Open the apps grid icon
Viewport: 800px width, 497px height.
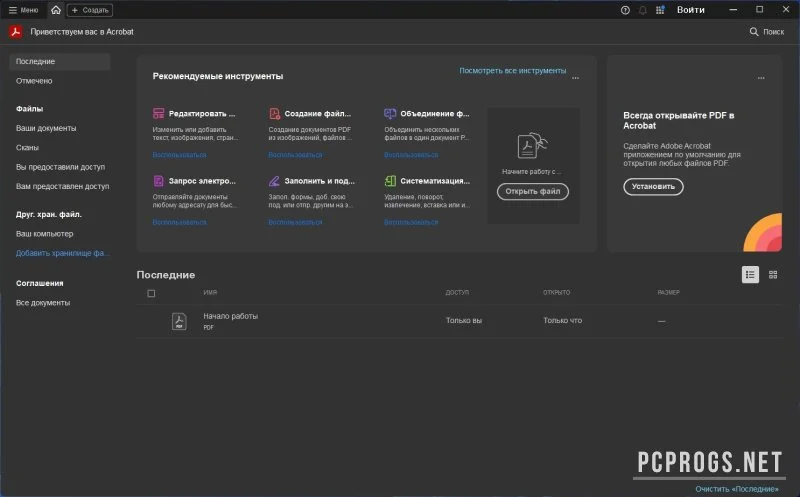point(660,10)
